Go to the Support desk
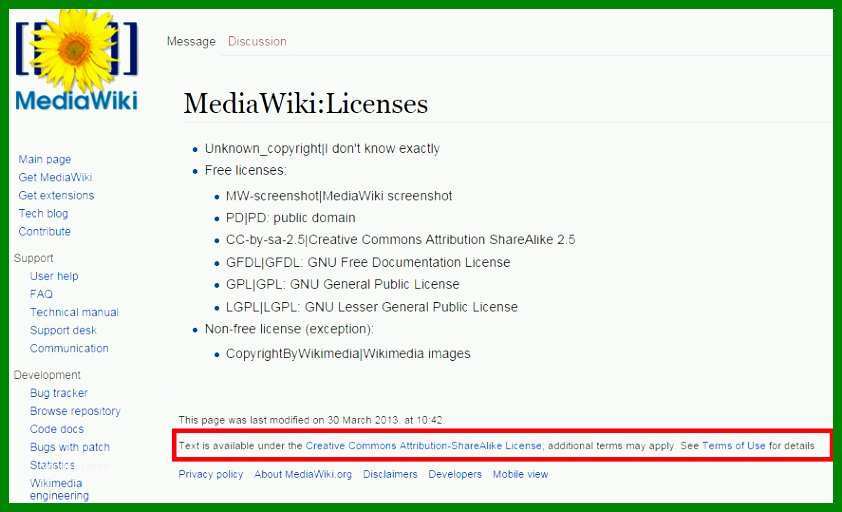The height and width of the screenshot is (512, 842). coord(63,330)
